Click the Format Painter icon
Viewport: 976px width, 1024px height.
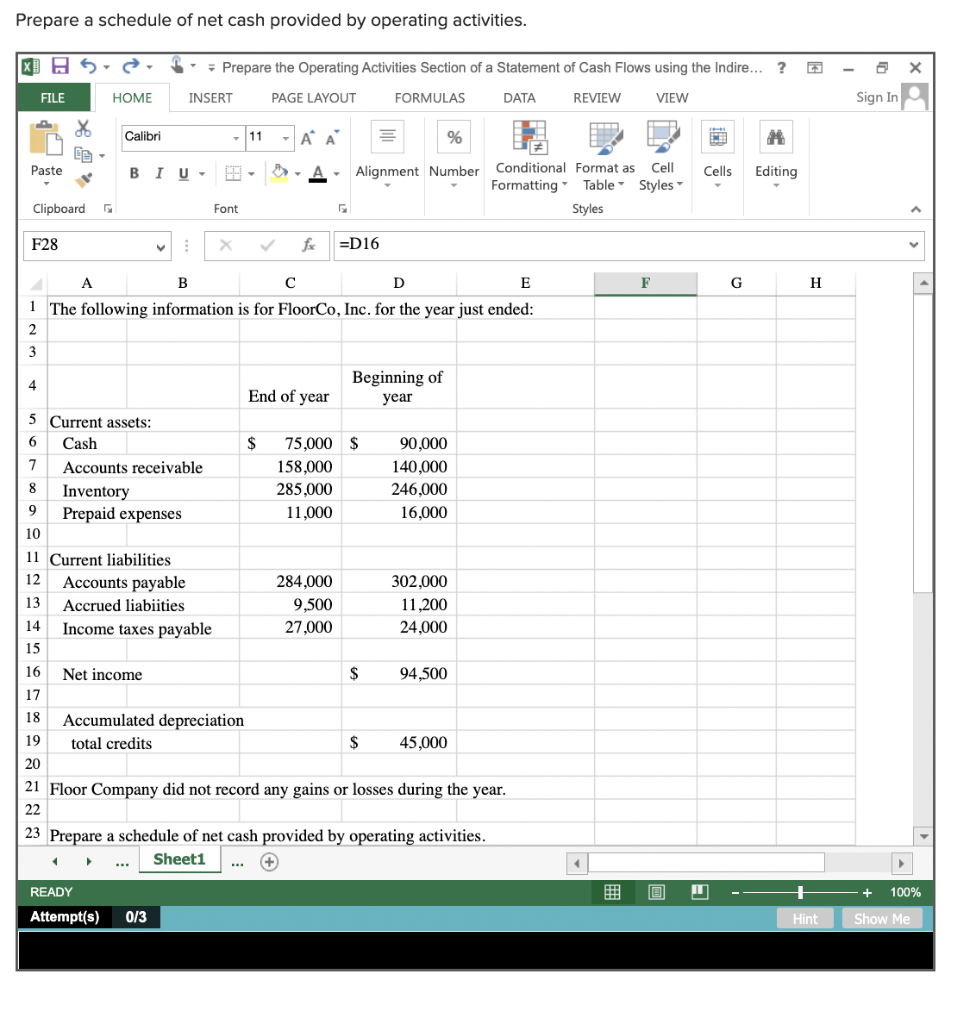tap(83, 180)
